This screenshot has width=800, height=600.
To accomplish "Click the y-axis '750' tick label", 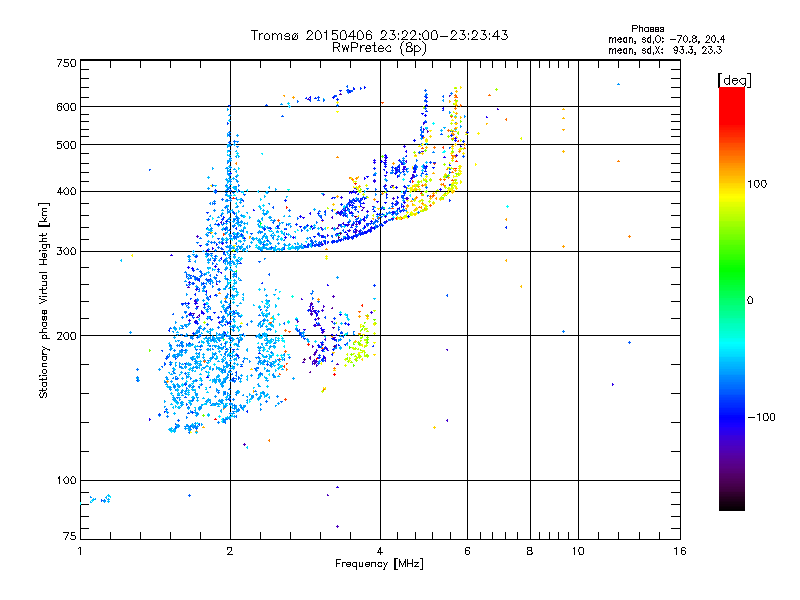I will click(66, 63).
